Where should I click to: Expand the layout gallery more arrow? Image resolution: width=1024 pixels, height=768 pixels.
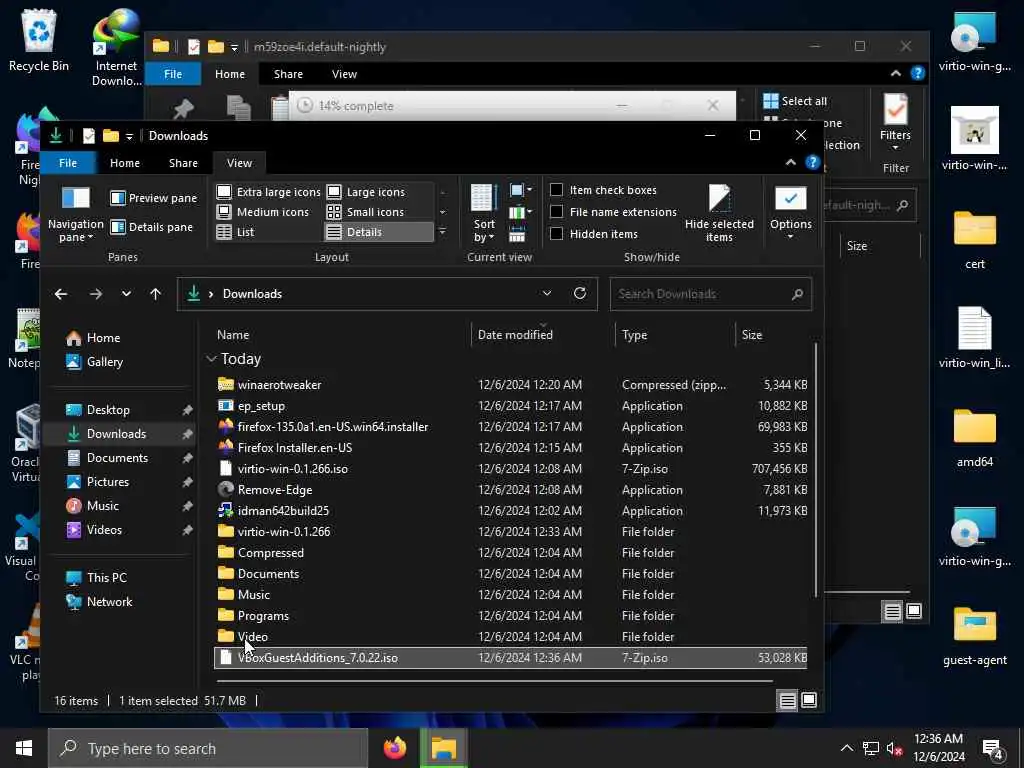(x=443, y=232)
